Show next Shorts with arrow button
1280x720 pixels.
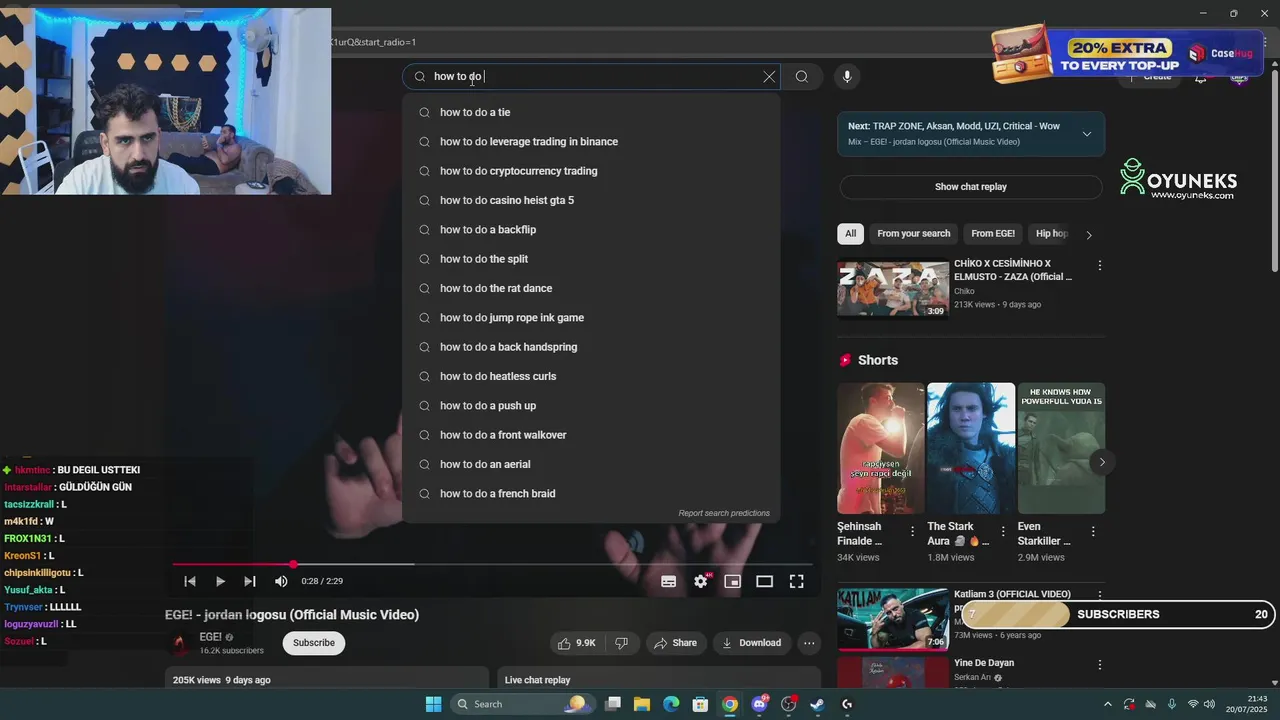click(1102, 462)
